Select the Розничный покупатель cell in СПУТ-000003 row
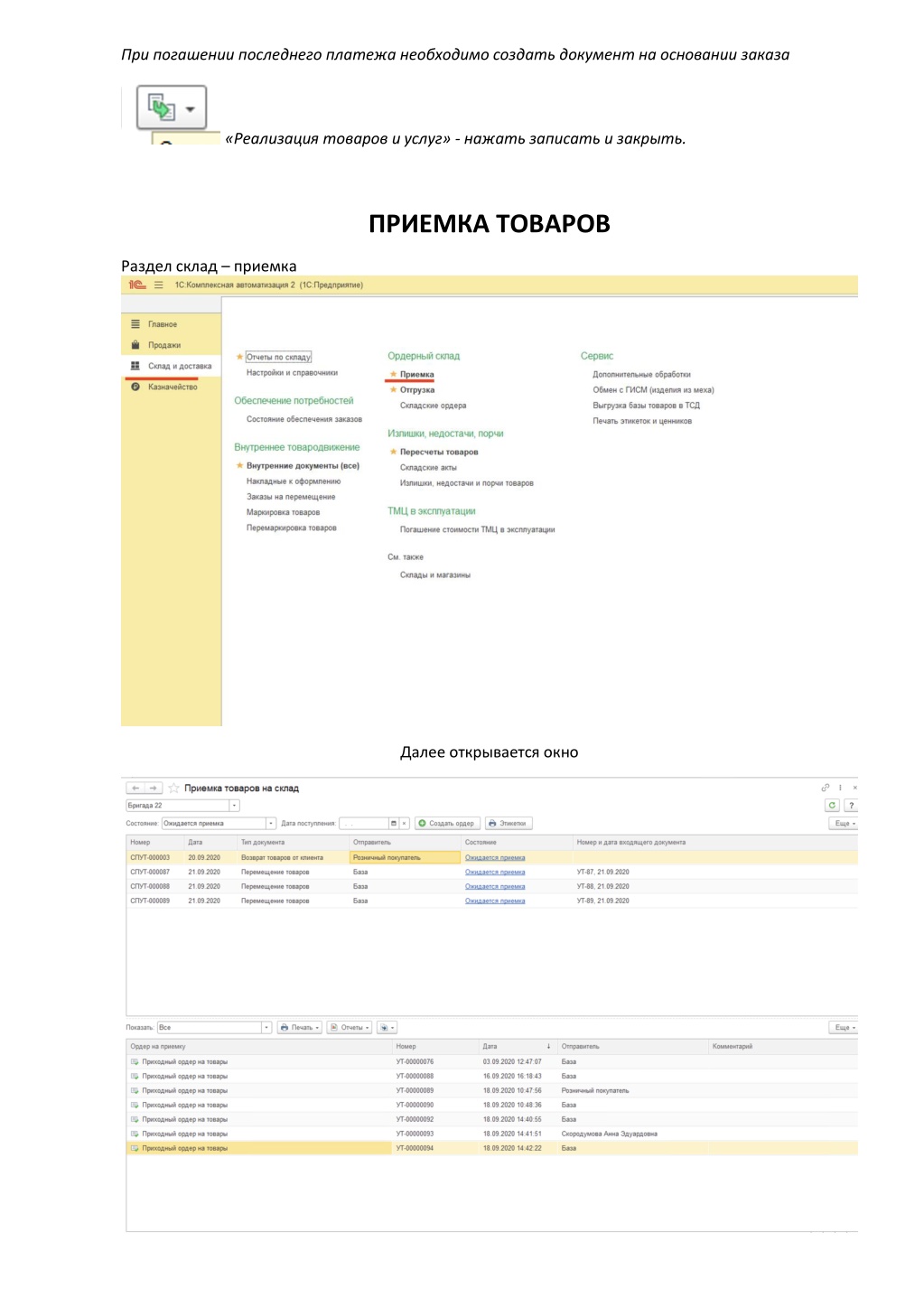 [405, 858]
